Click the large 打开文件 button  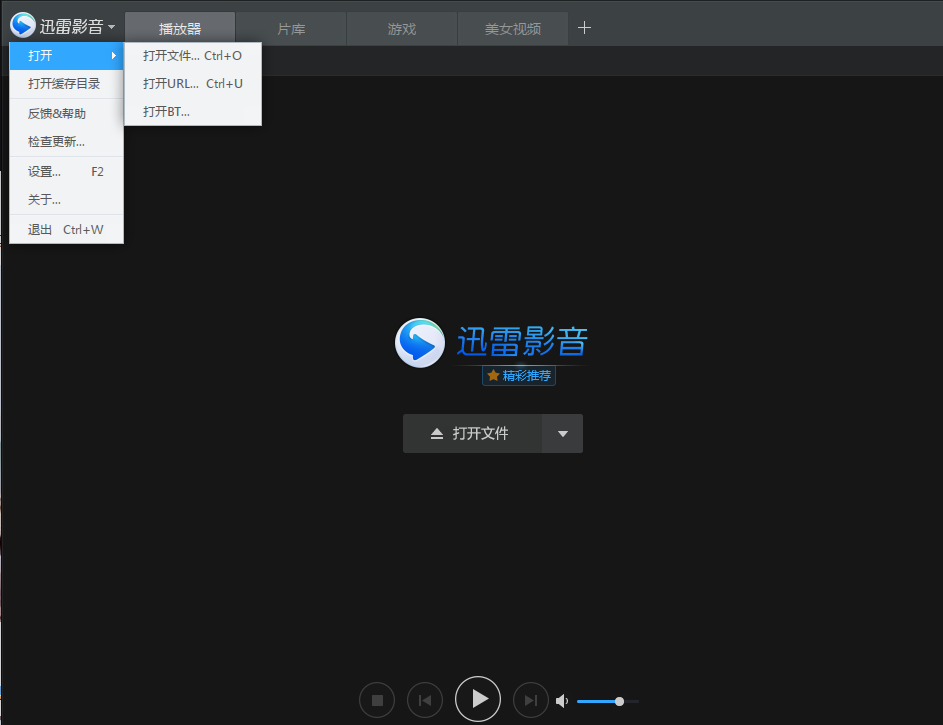point(472,434)
